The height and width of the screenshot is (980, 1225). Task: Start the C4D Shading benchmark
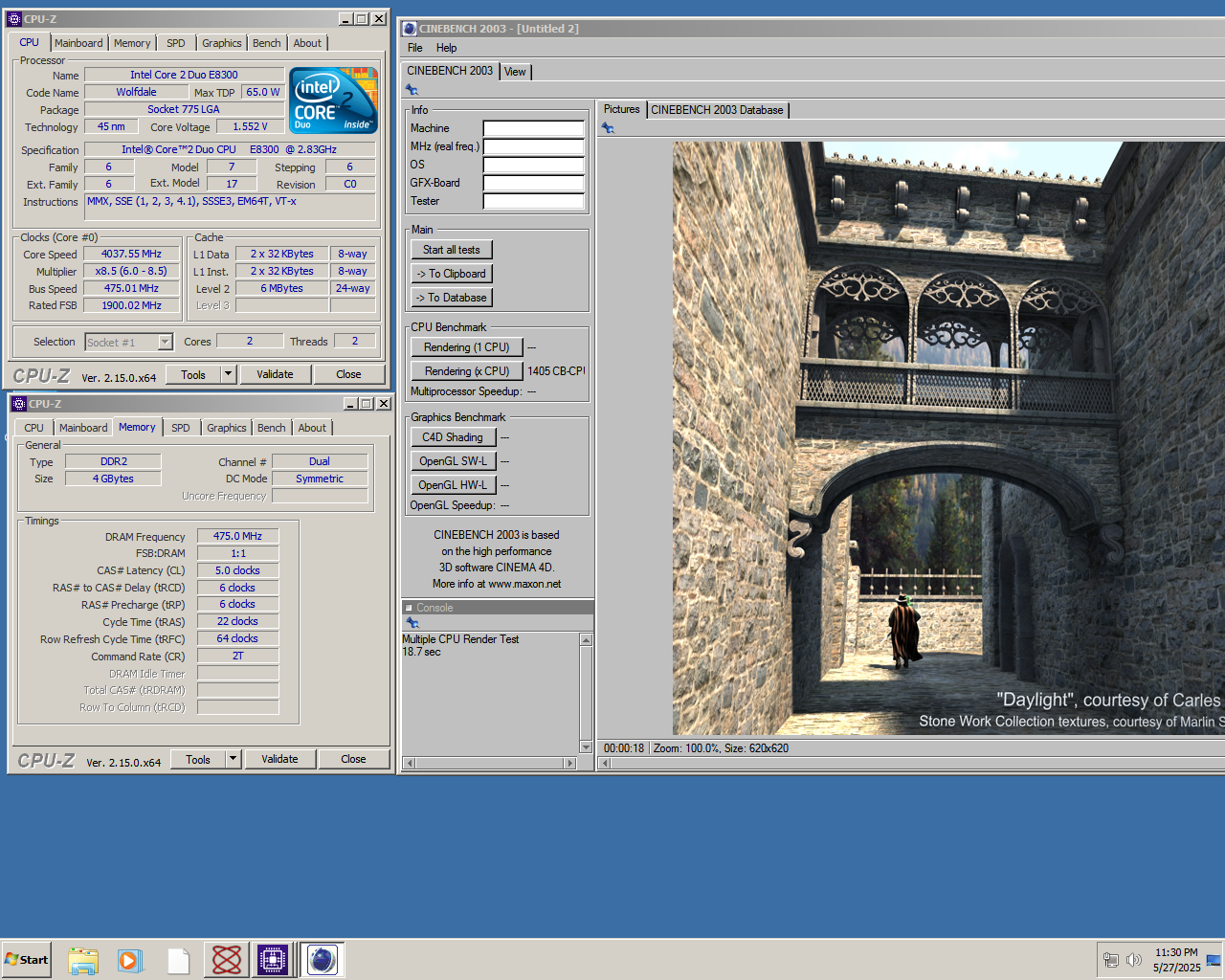pyautogui.click(x=454, y=437)
